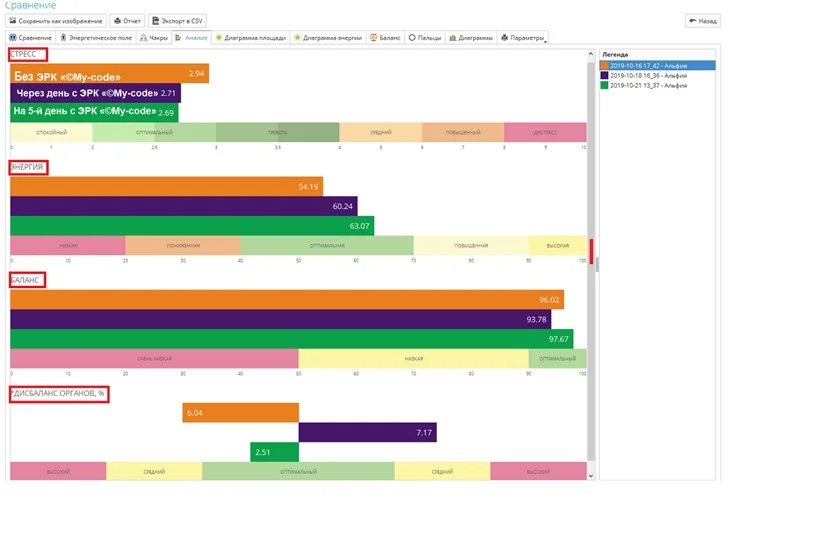Image resolution: width=816 pixels, height=533 pixels.
Task: Switch to the 'Сравнение' tab
Action: (x=30, y=38)
